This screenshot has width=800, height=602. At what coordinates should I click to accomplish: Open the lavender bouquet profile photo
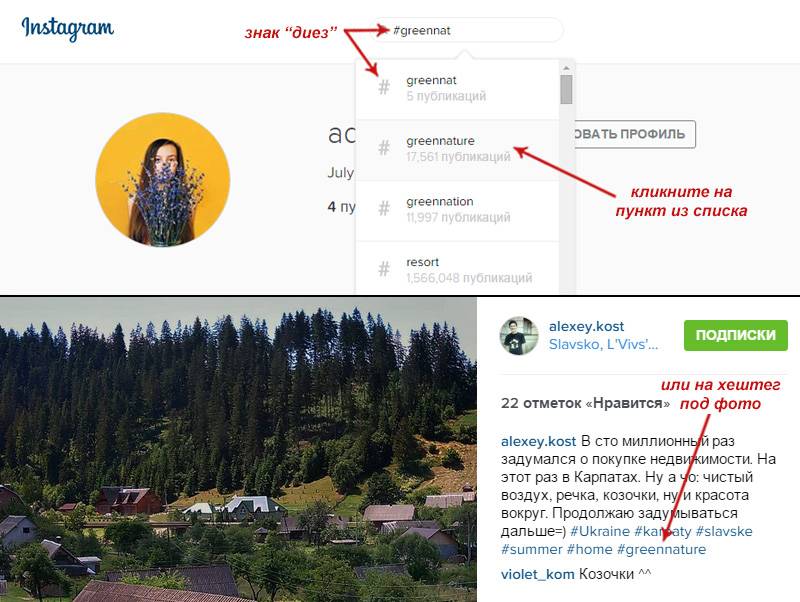(163, 180)
